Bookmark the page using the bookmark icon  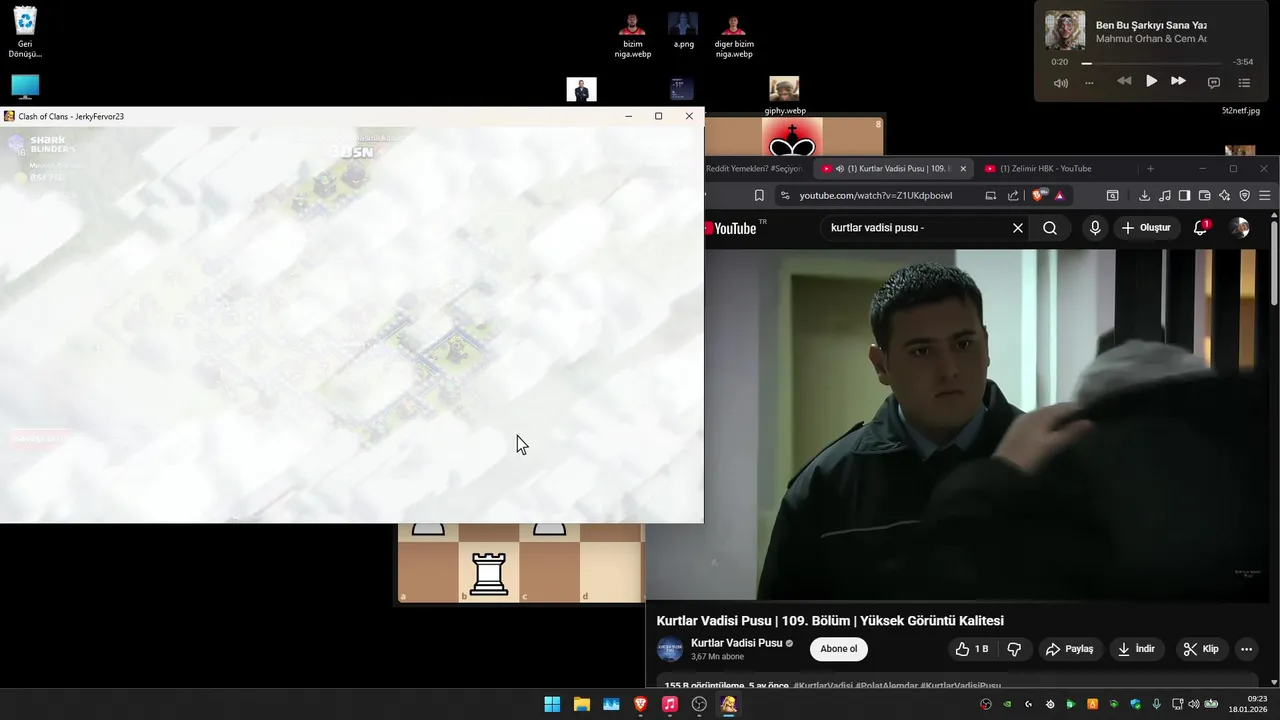759,196
